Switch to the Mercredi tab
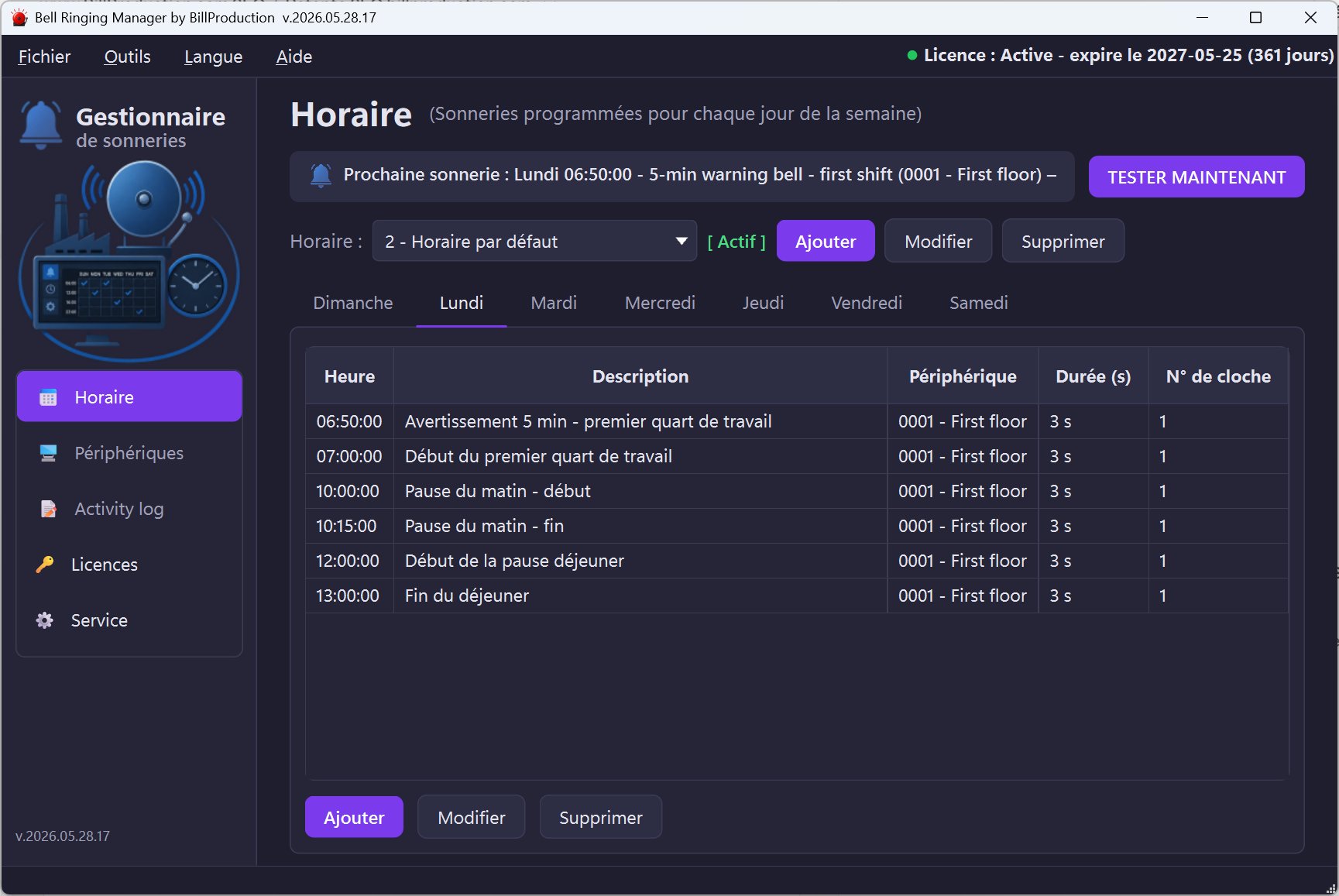Viewport: 1339px width, 896px height. tap(660, 303)
